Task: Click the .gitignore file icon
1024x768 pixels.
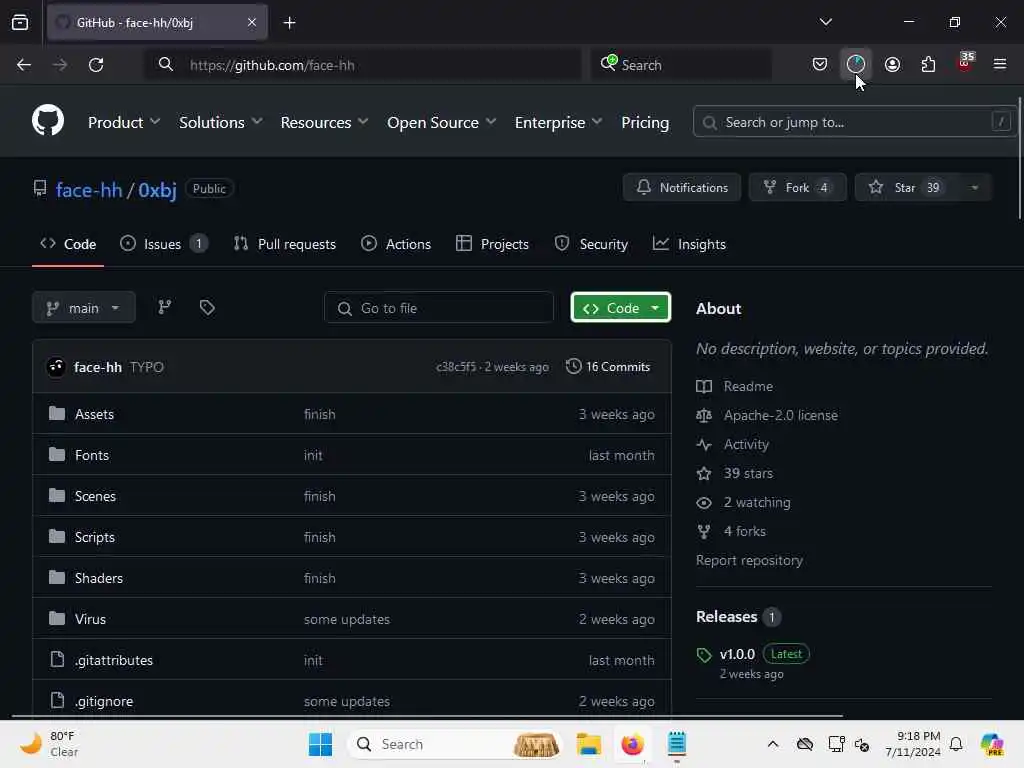Action: tap(57, 700)
